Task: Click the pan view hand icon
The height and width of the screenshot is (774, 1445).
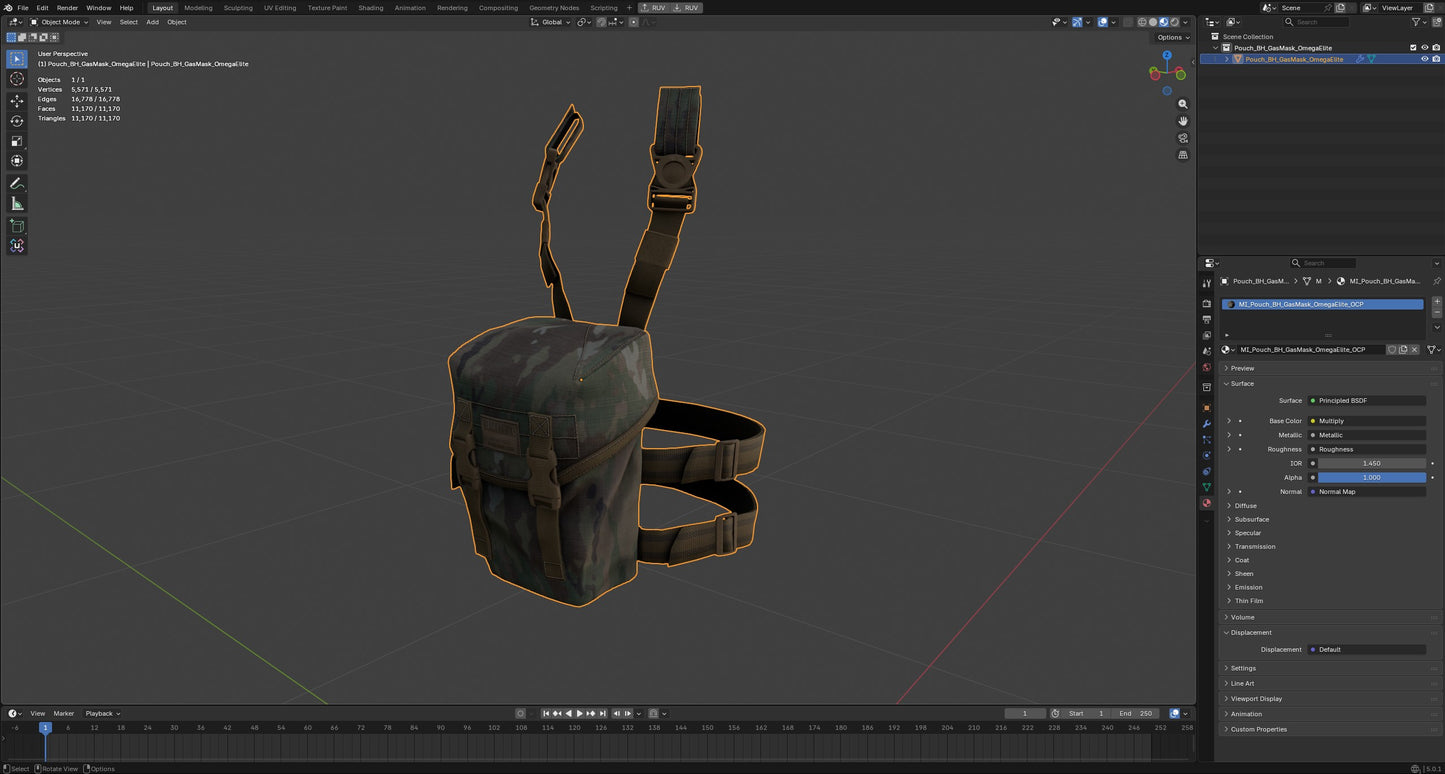Action: tap(1183, 121)
